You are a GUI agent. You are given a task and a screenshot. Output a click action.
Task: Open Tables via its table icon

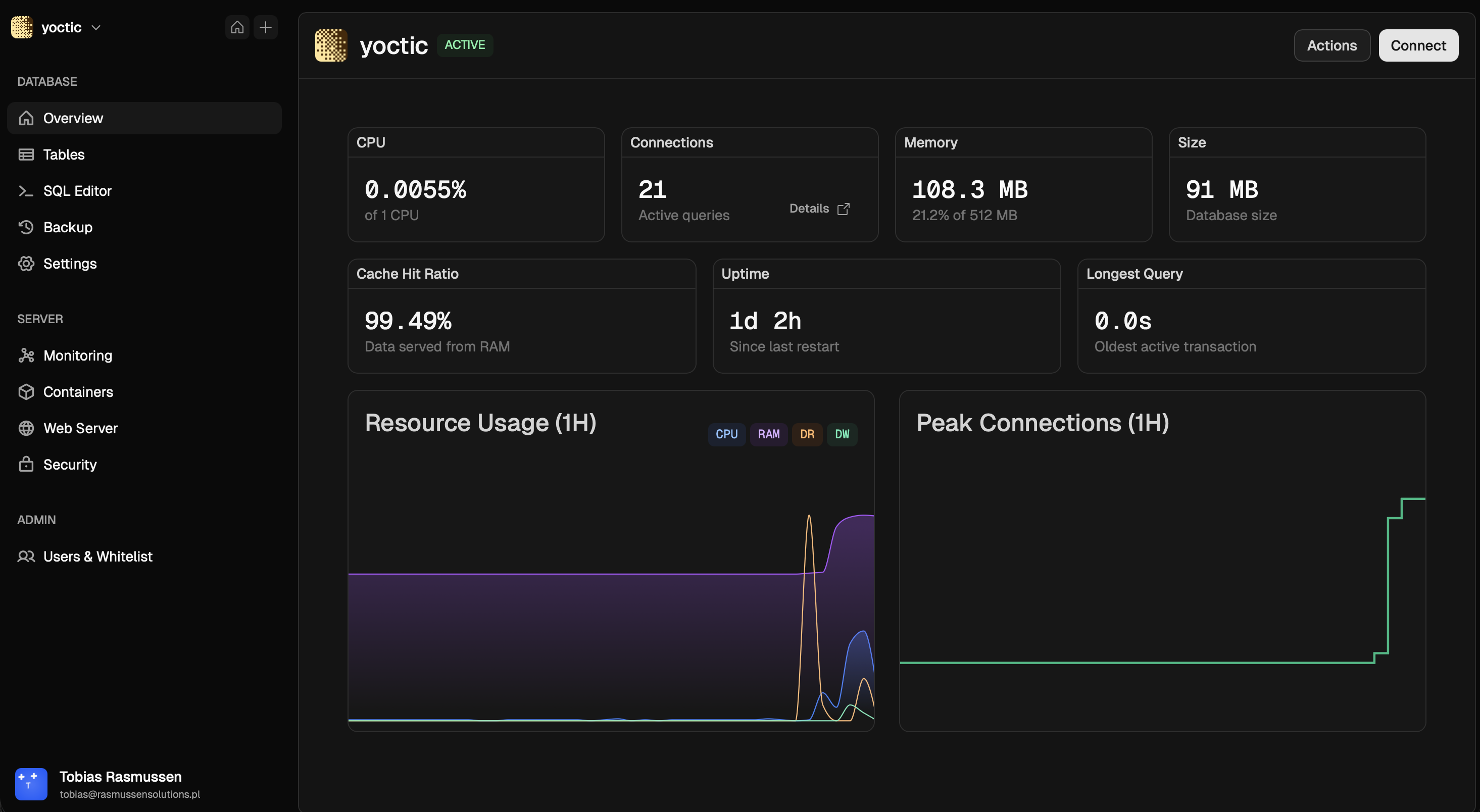pos(26,155)
